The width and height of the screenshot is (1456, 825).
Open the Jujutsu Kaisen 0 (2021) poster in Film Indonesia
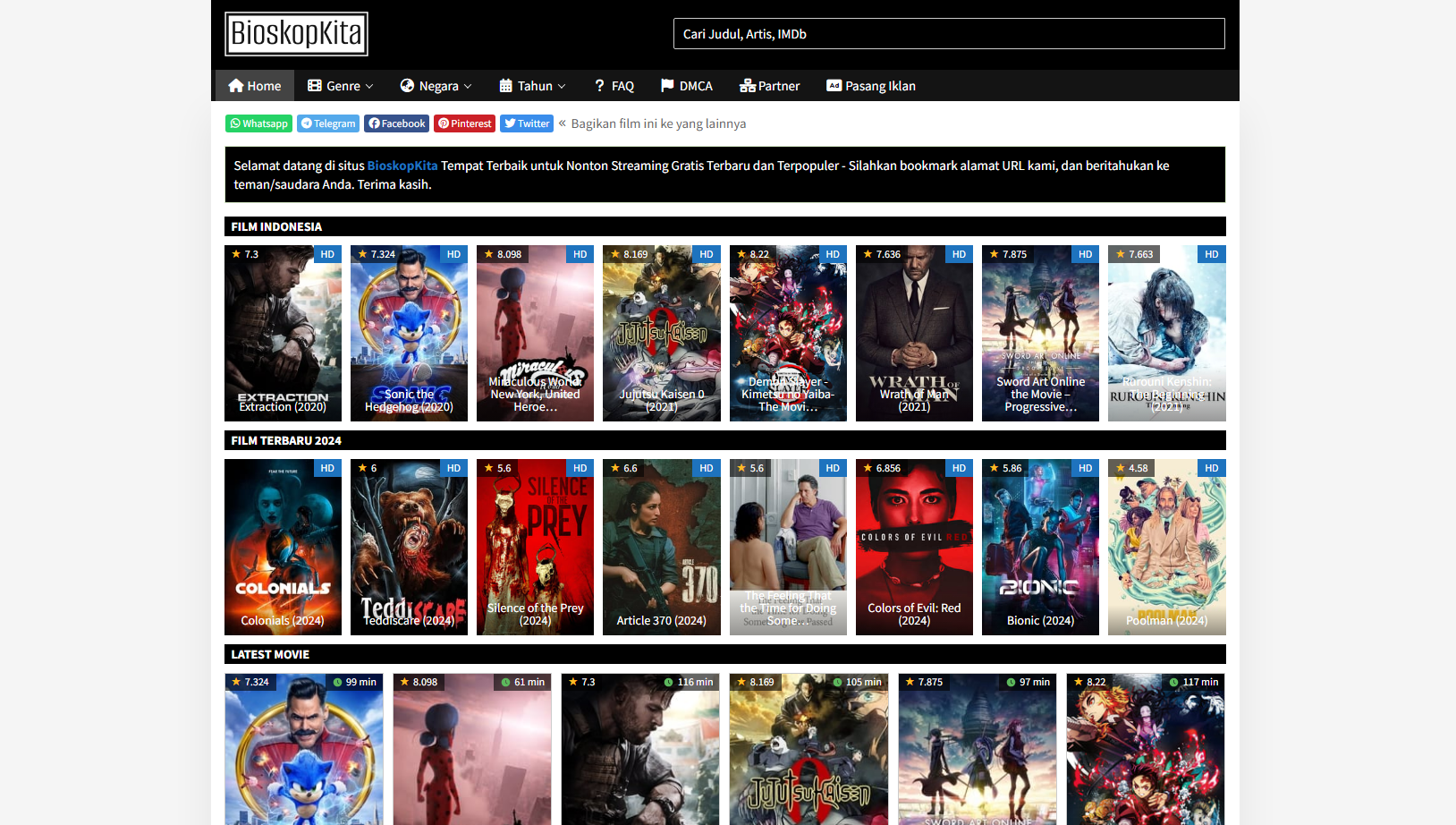coord(661,333)
